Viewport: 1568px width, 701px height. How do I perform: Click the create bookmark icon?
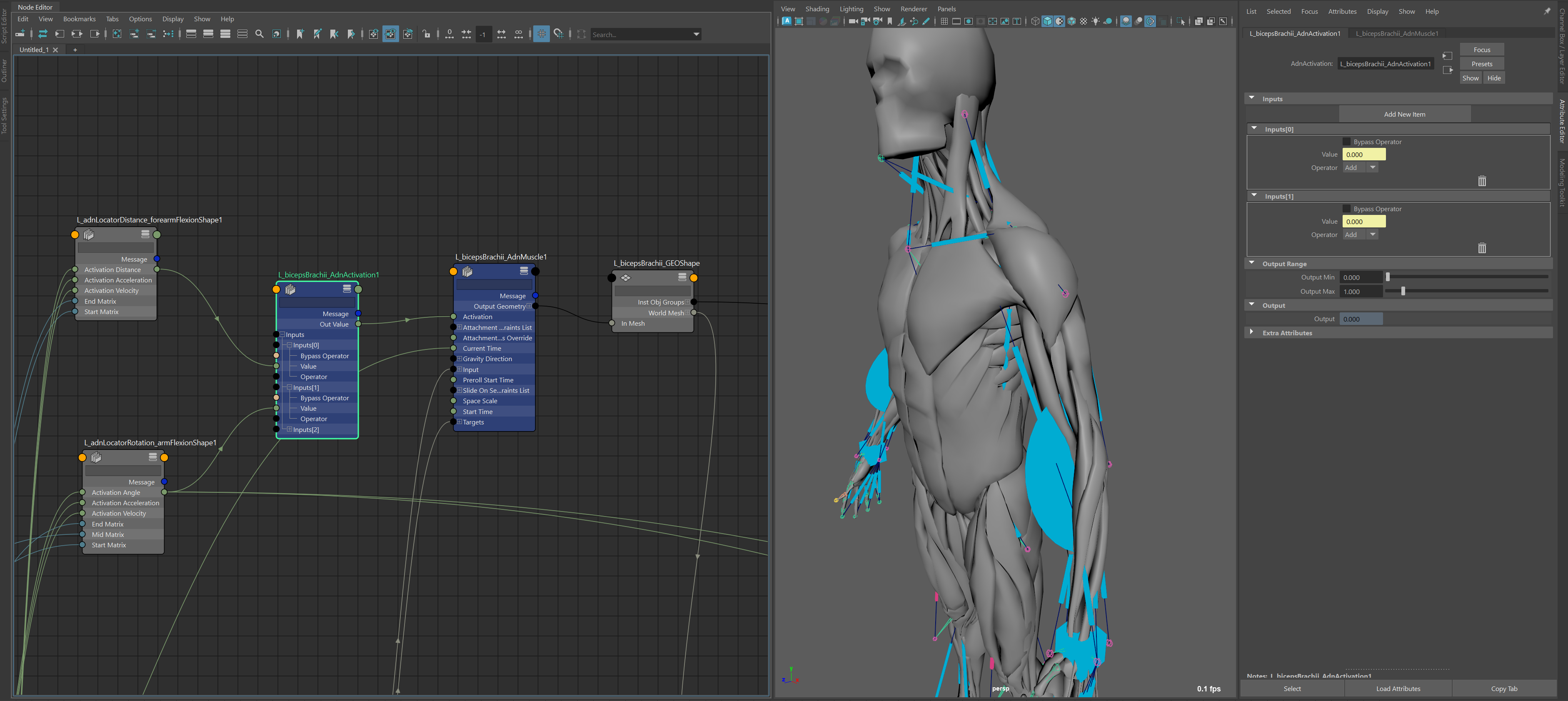300,34
